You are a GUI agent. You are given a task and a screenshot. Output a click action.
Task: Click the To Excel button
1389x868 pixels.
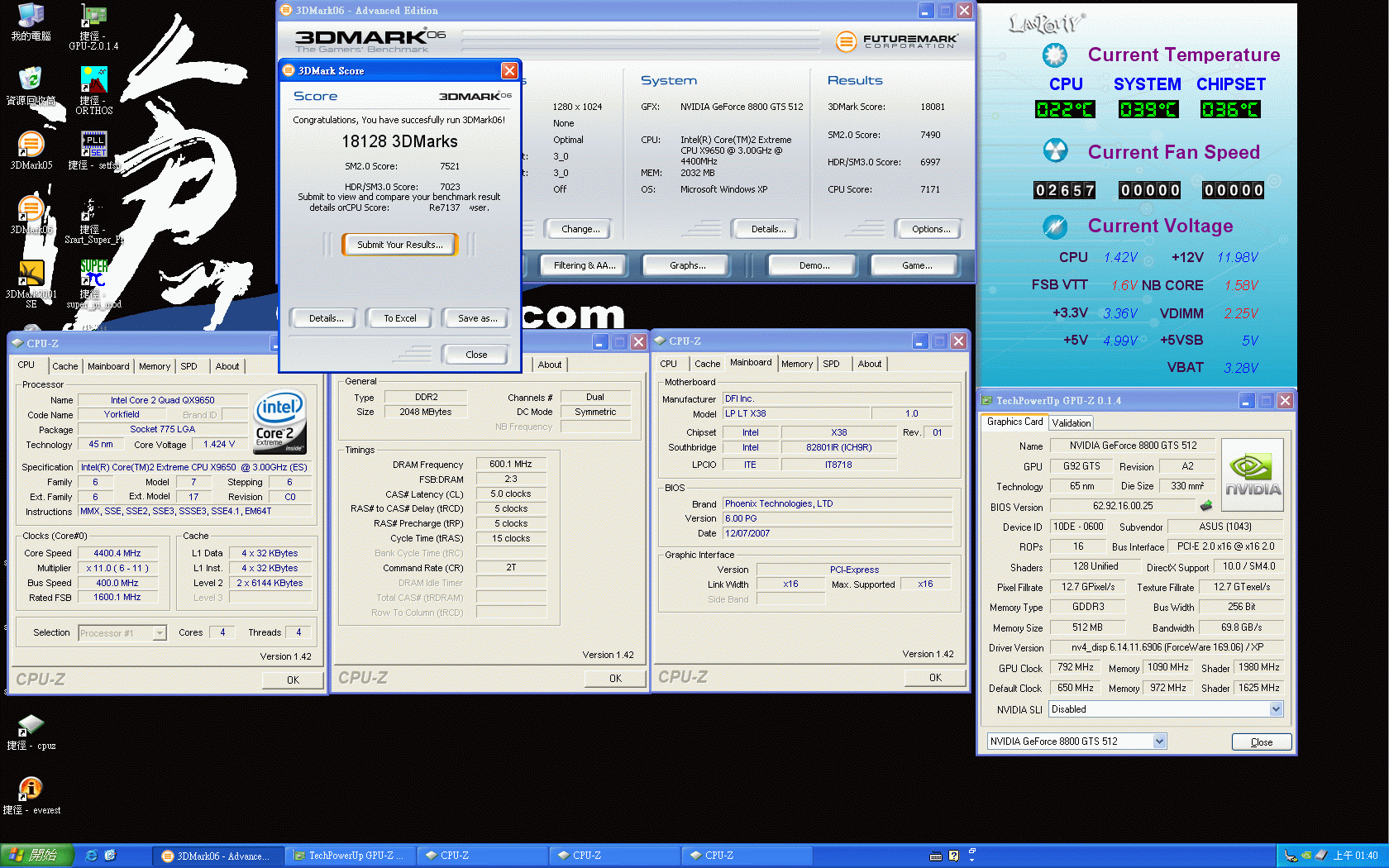[400, 318]
